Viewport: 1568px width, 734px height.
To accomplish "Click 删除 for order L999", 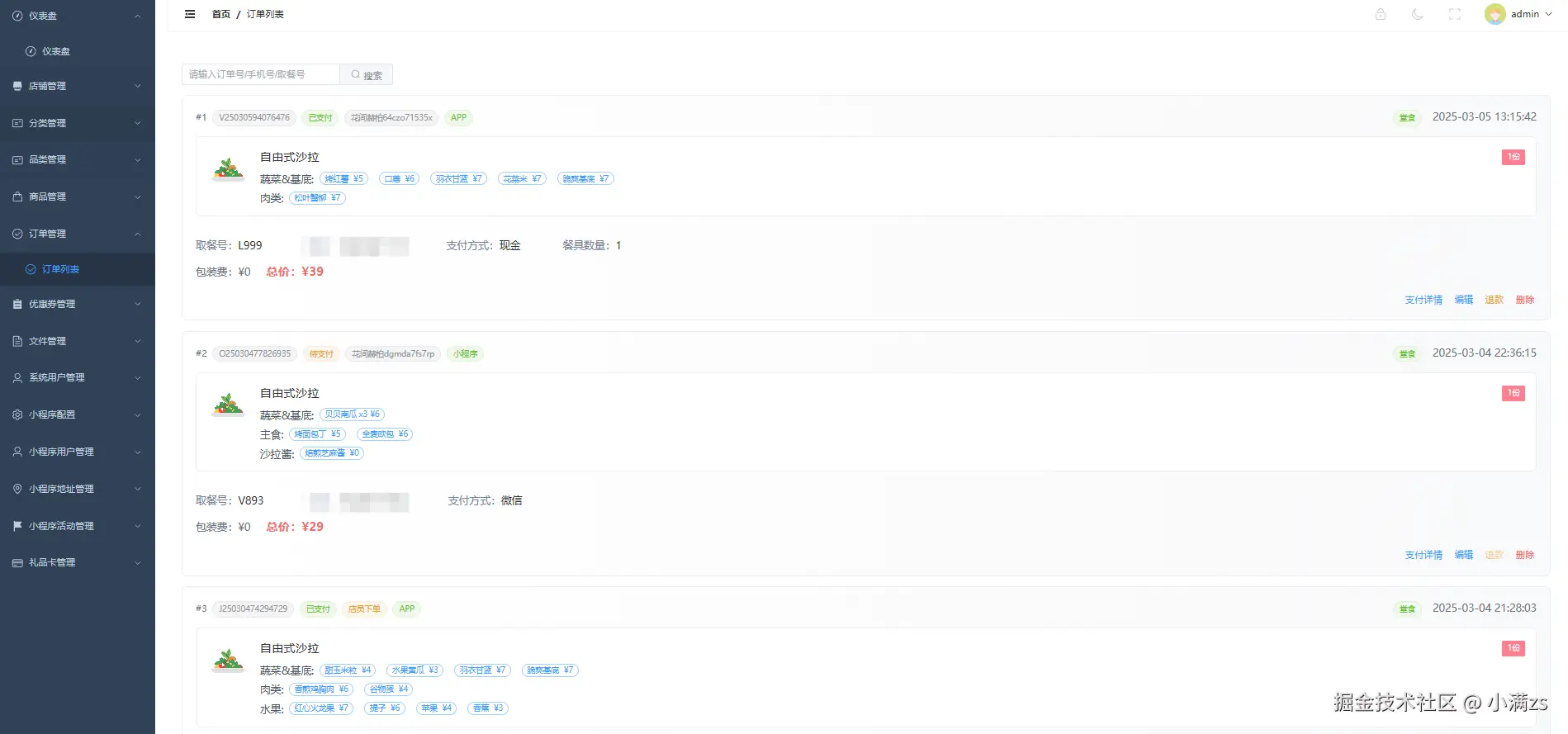I will (x=1525, y=300).
